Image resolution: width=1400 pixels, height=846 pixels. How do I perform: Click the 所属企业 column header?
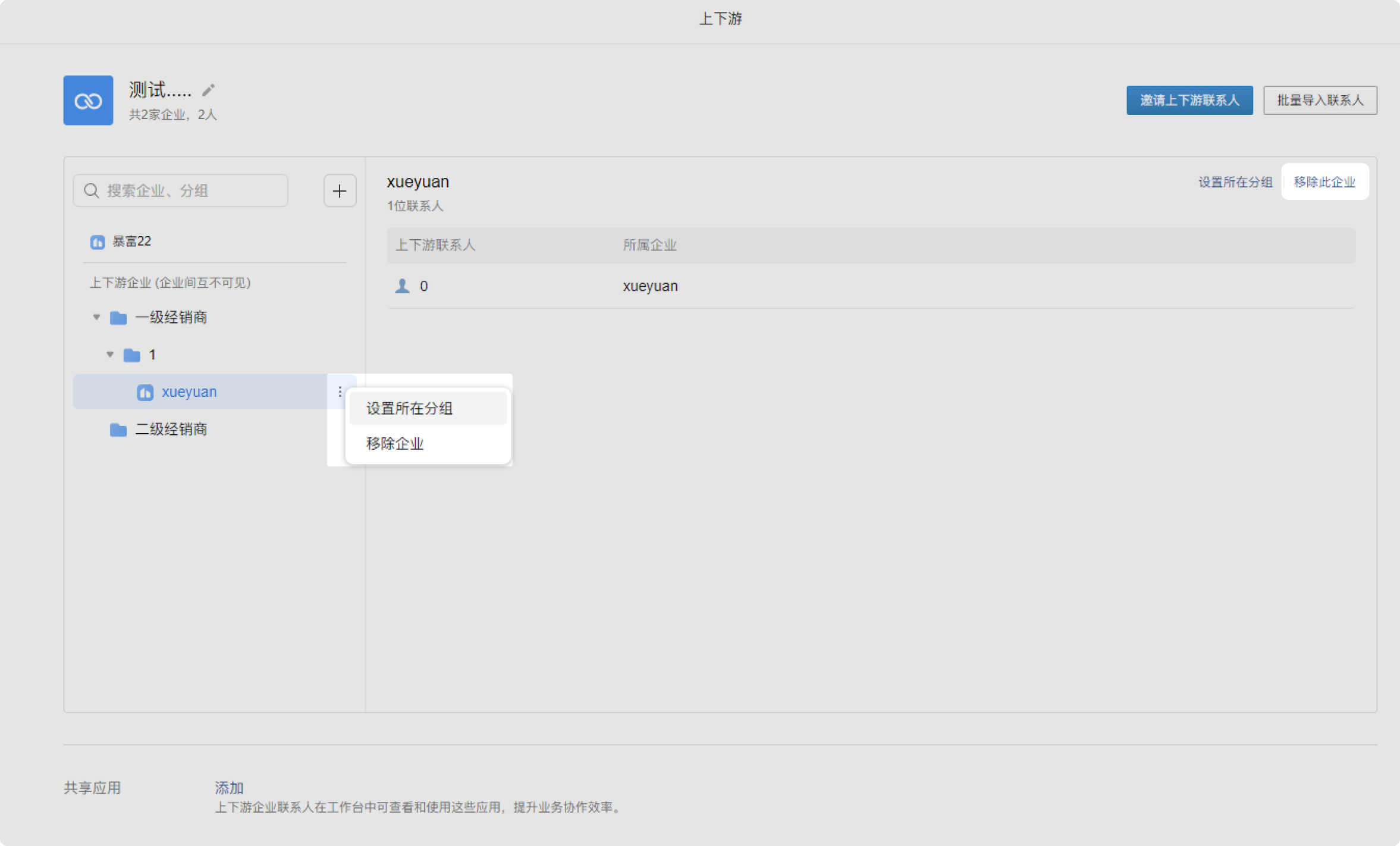click(649, 245)
